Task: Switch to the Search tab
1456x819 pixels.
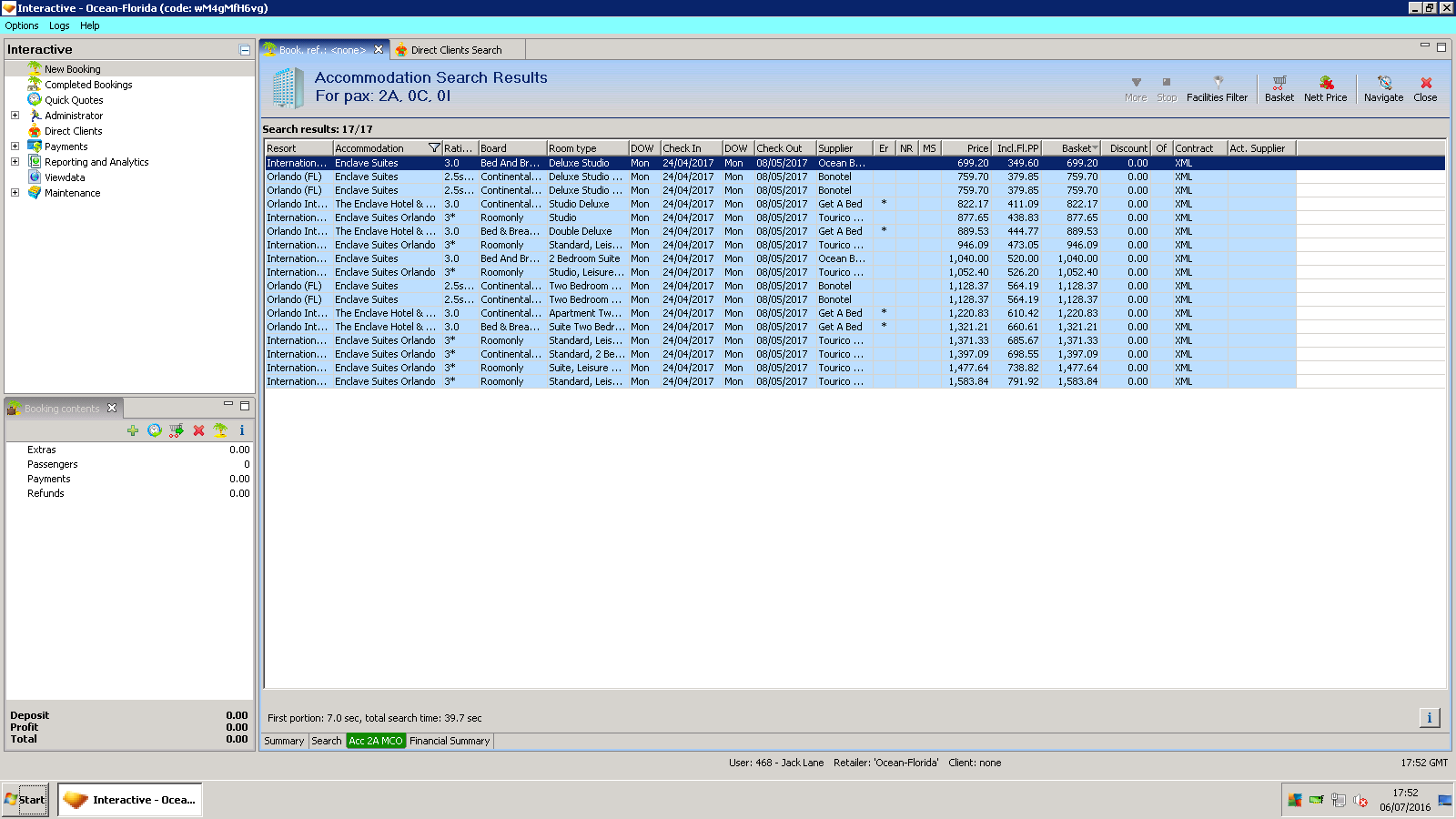Action: tap(327, 741)
